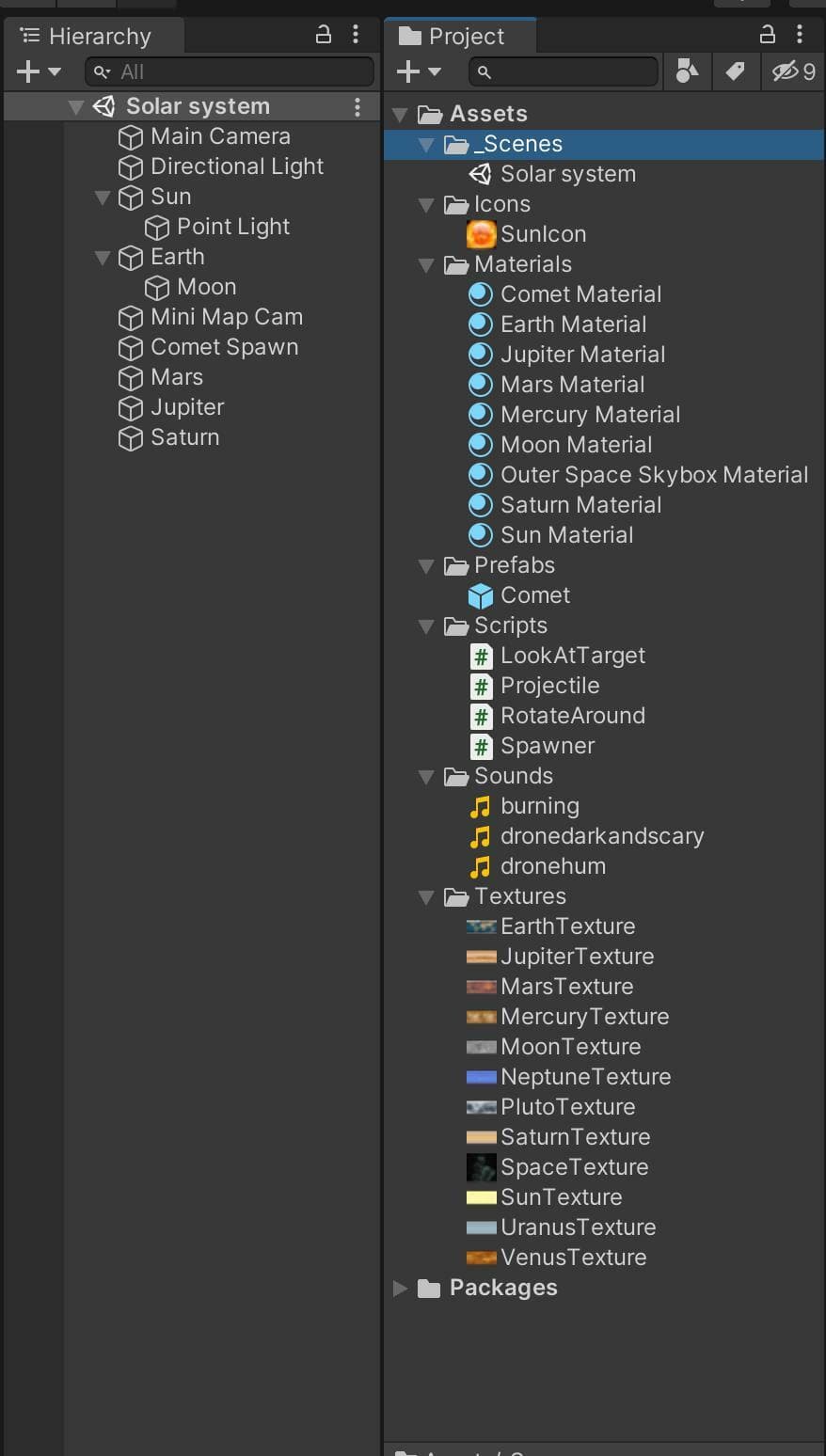826x1456 pixels.
Task: Select the Saturn object icon
Action: pyautogui.click(x=130, y=438)
